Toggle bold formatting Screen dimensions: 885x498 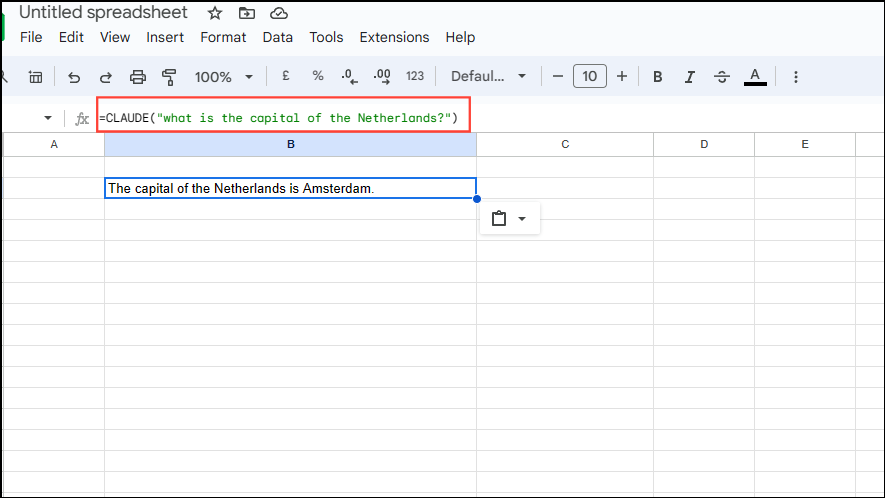(658, 77)
